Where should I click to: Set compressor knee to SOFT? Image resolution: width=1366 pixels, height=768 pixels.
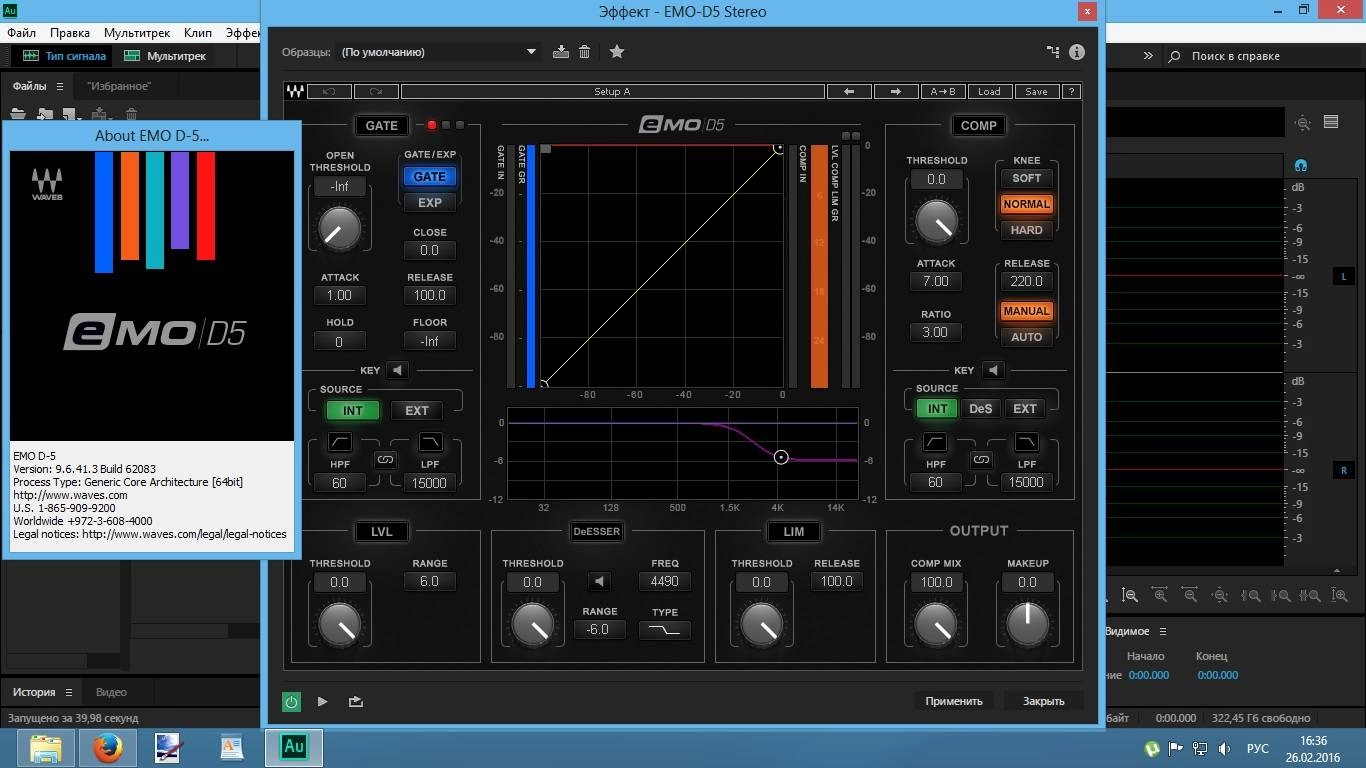point(1026,178)
